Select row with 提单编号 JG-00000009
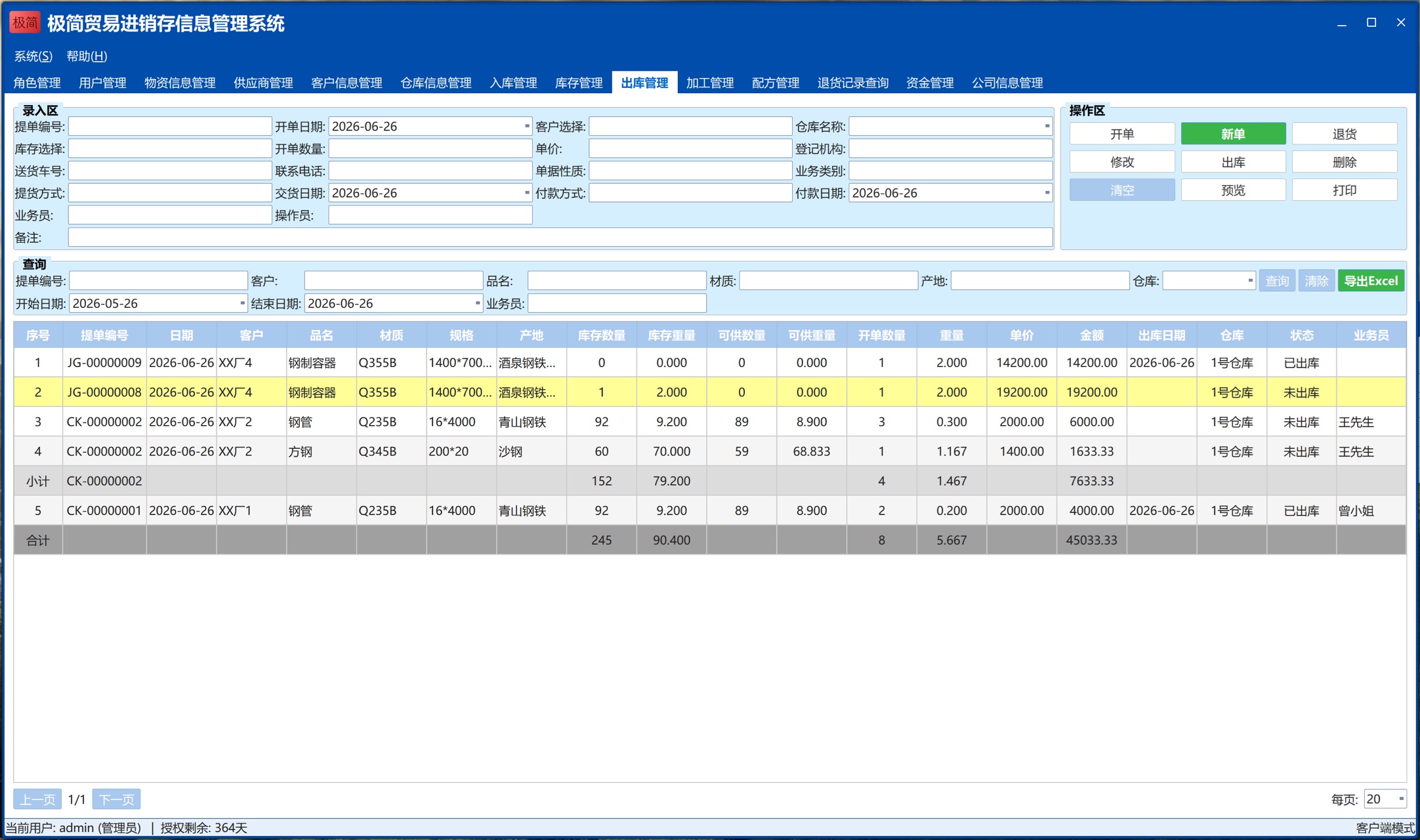1420x840 pixels. [710, 363]
